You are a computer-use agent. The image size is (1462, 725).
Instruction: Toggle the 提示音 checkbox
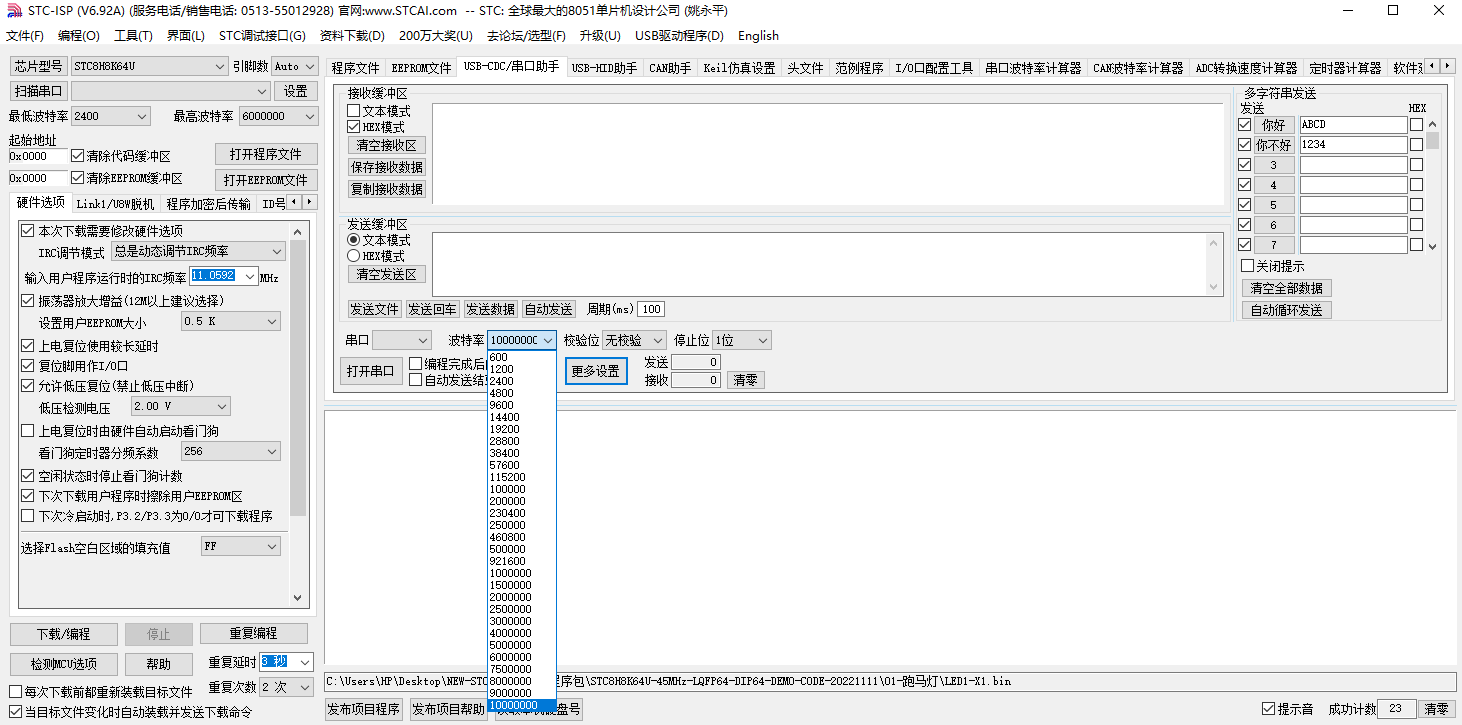point(1269,709)
